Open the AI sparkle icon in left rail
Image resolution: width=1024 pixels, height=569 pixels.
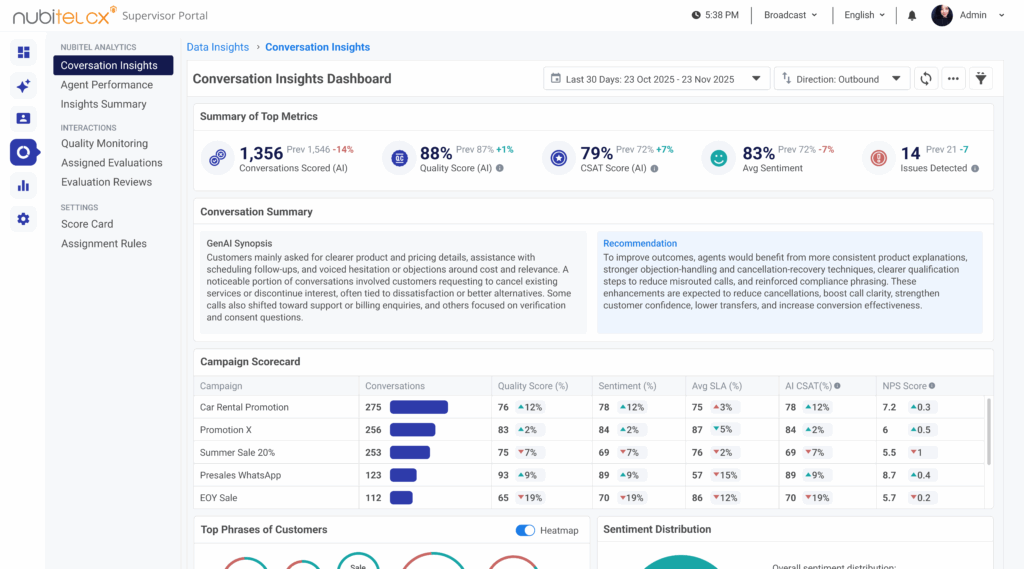point(24,86)
